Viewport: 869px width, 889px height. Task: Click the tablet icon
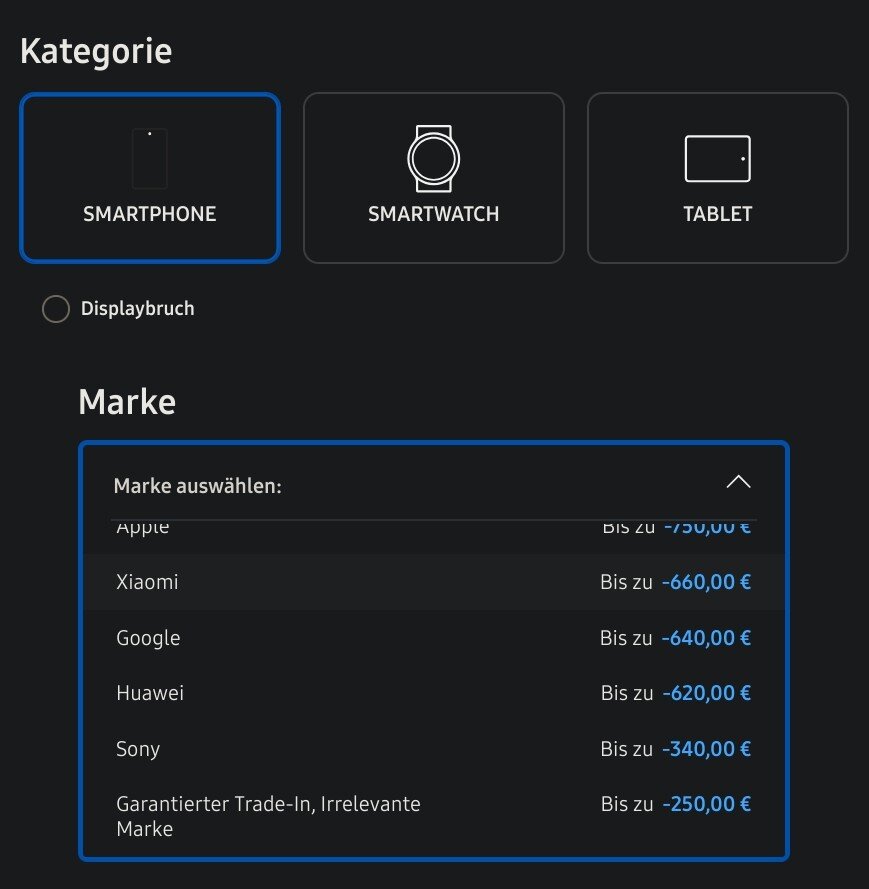point(717,158)
